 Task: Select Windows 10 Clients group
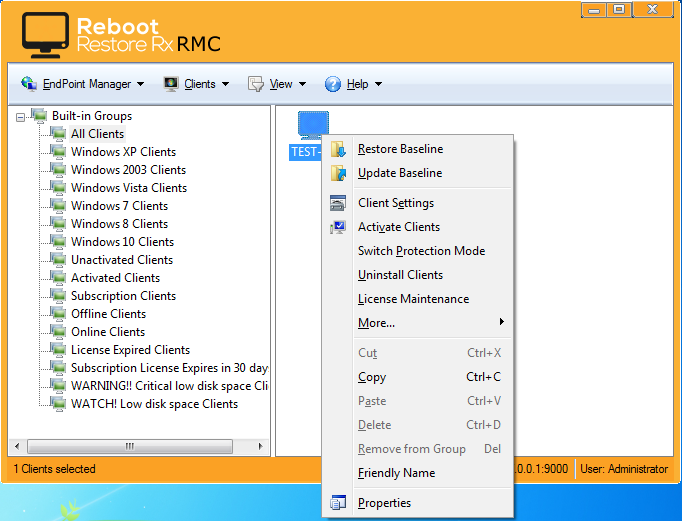(x=123, y=242)
